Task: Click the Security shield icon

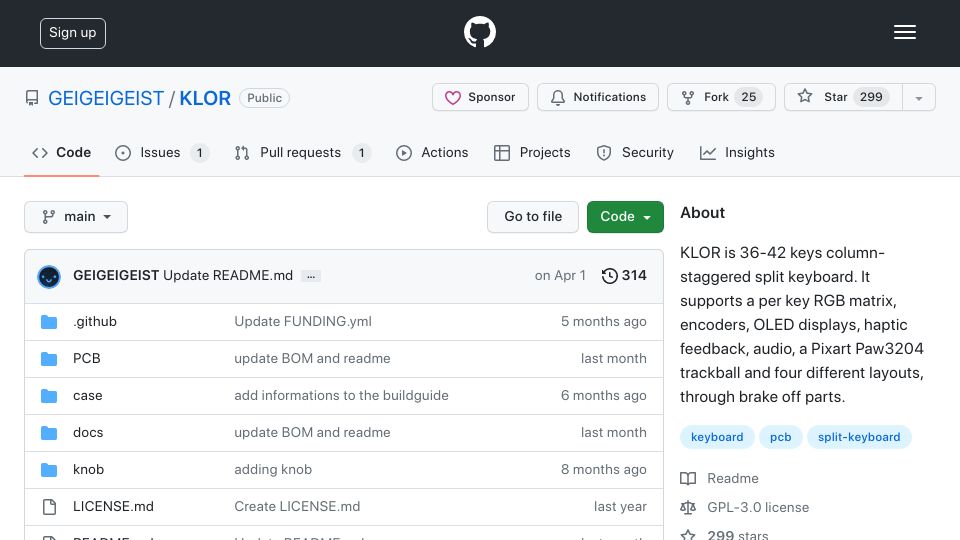Action: tap(604, 153)
